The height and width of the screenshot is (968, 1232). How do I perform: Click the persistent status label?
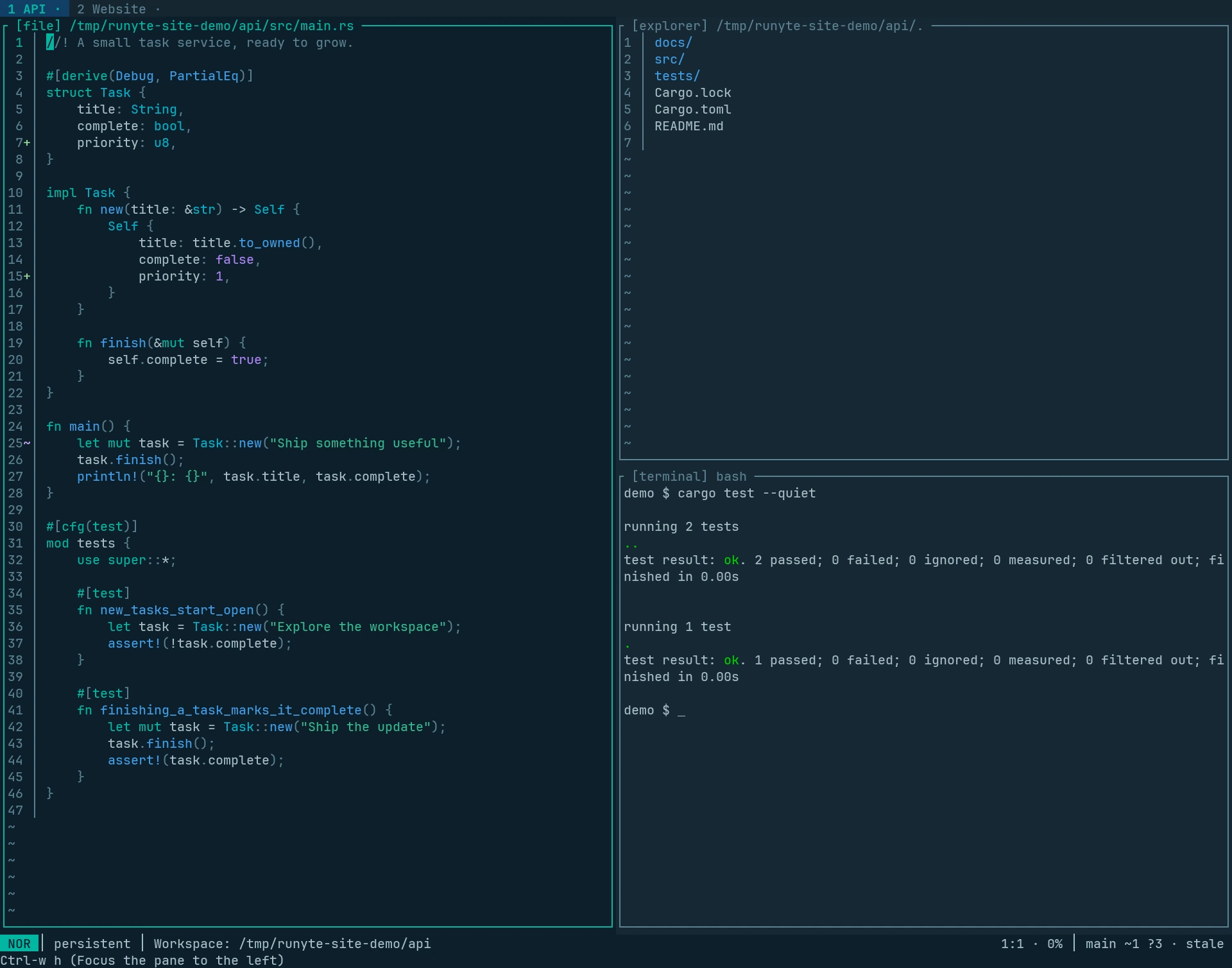tap(92, 944)
